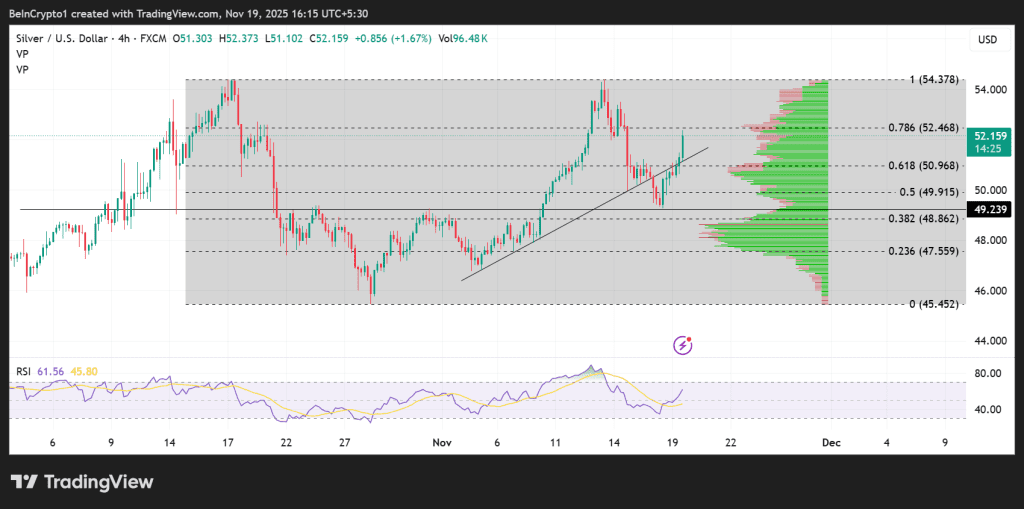Click the RSI indicator legend label
Viewport: 1024px width, 509px height.
click(x=24, y=371)
